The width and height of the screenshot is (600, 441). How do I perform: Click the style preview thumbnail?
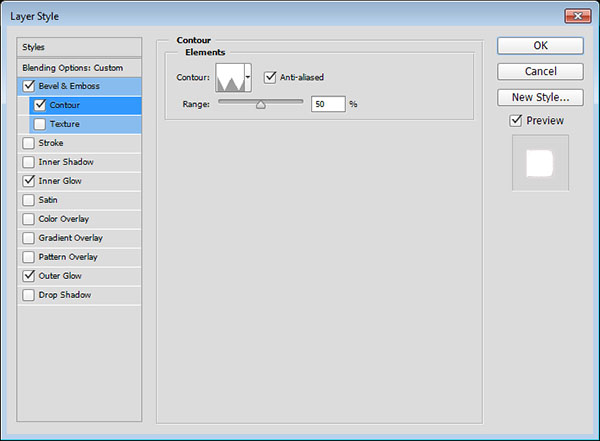pos(540,163)
